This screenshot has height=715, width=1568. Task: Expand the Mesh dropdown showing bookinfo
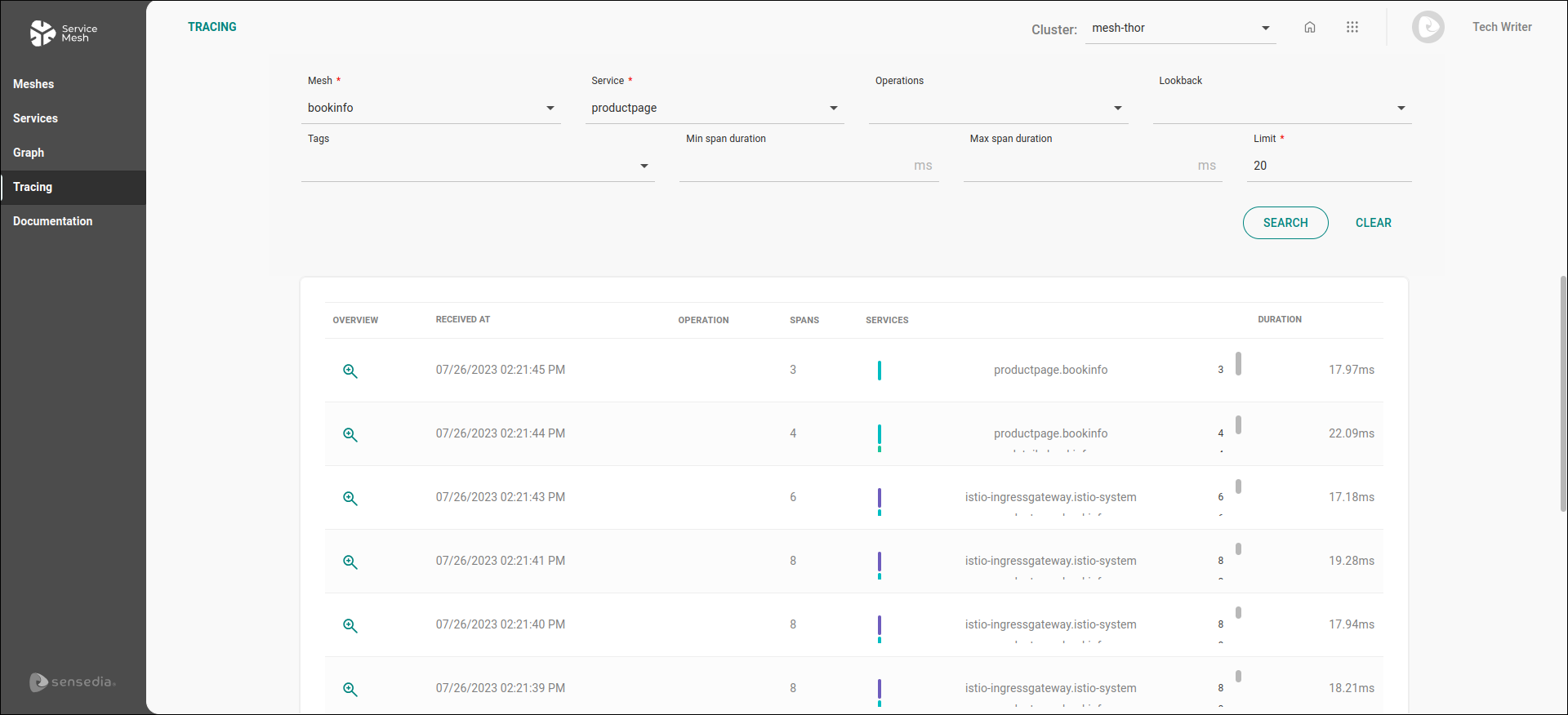click(431, 108)
